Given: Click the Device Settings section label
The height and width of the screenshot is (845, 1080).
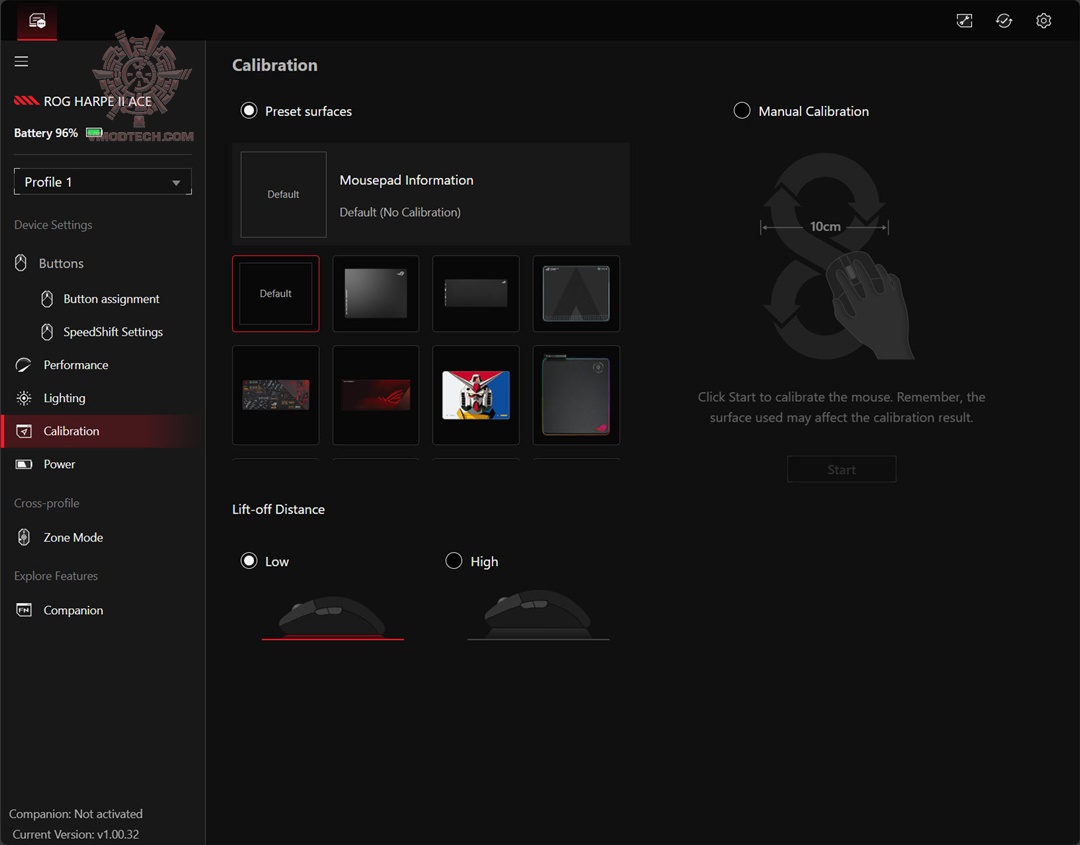Looking at the screenshot, I should 53,225.
